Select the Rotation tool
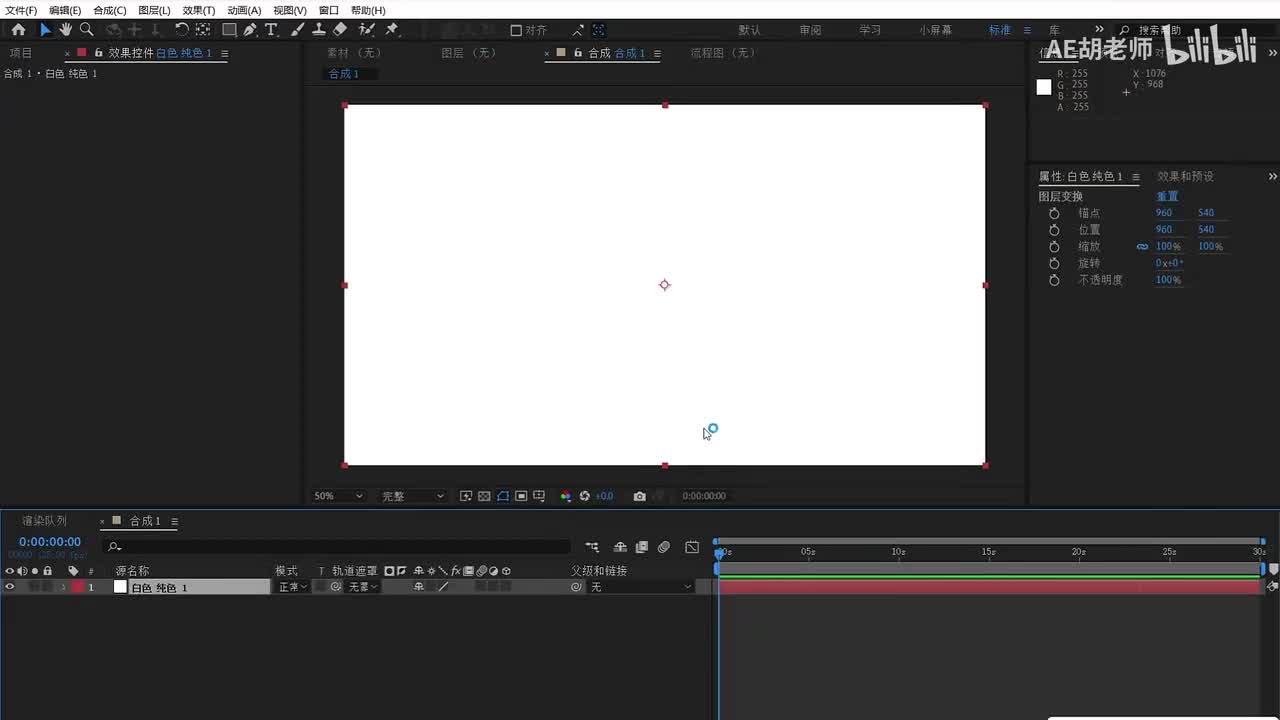The width and height of the screenshot is (1280, 720). coord(182,30)
